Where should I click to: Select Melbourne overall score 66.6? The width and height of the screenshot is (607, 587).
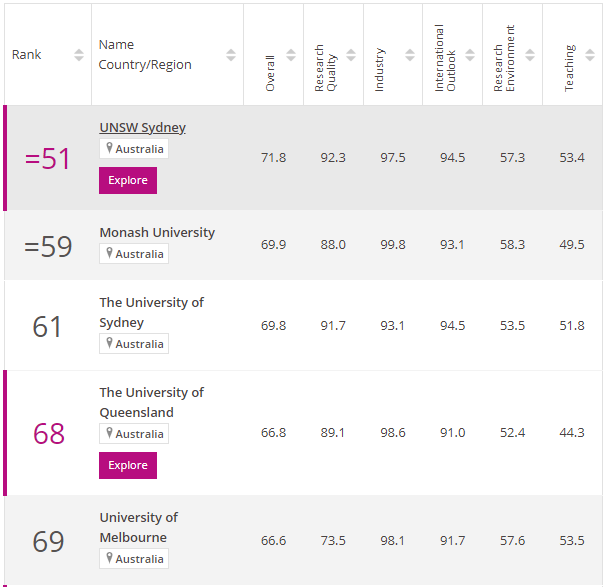[273, 541]
